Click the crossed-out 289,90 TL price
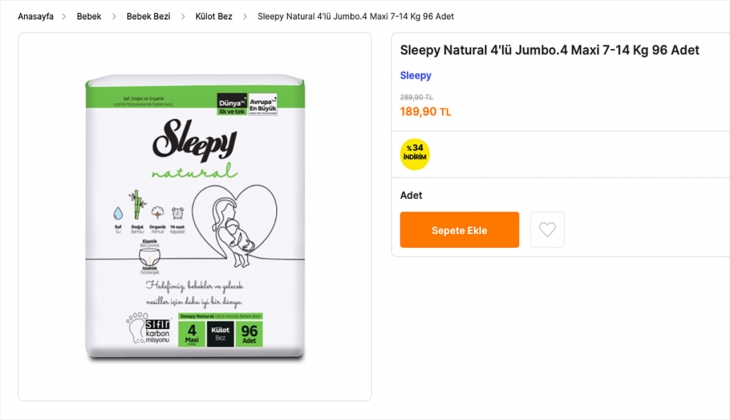Screen dimensions: 730x420 [416, 97]
